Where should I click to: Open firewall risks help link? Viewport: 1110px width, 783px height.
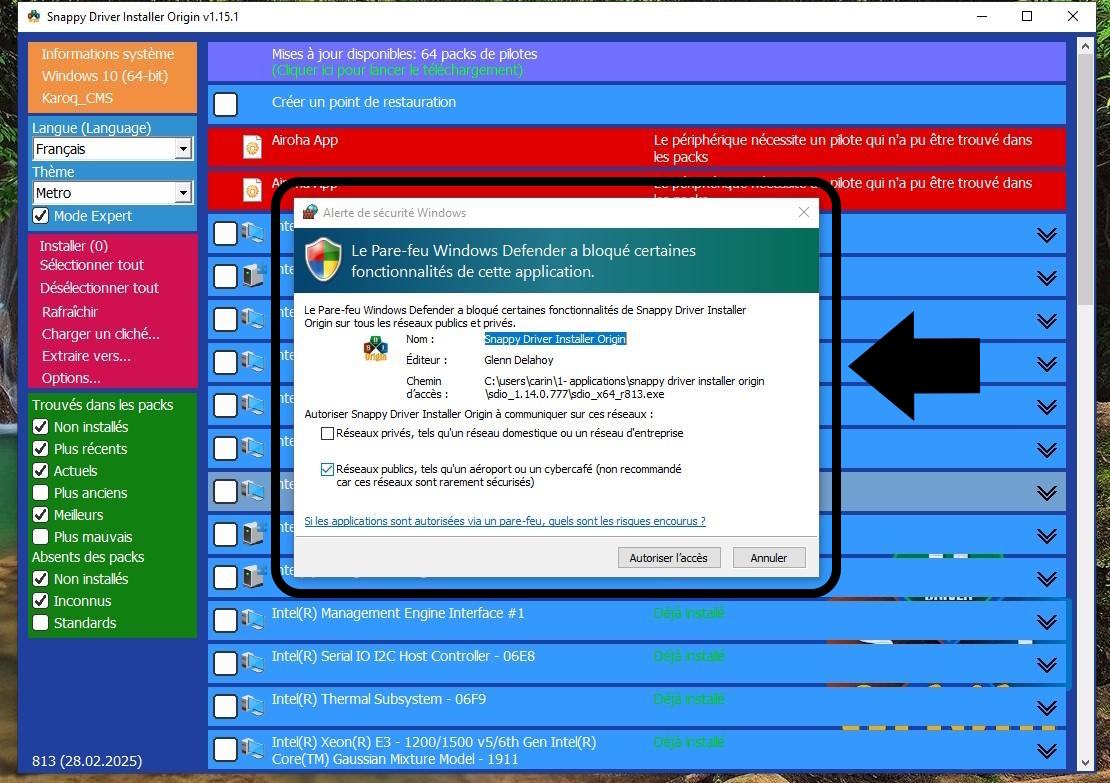click(x=505, y=521)
